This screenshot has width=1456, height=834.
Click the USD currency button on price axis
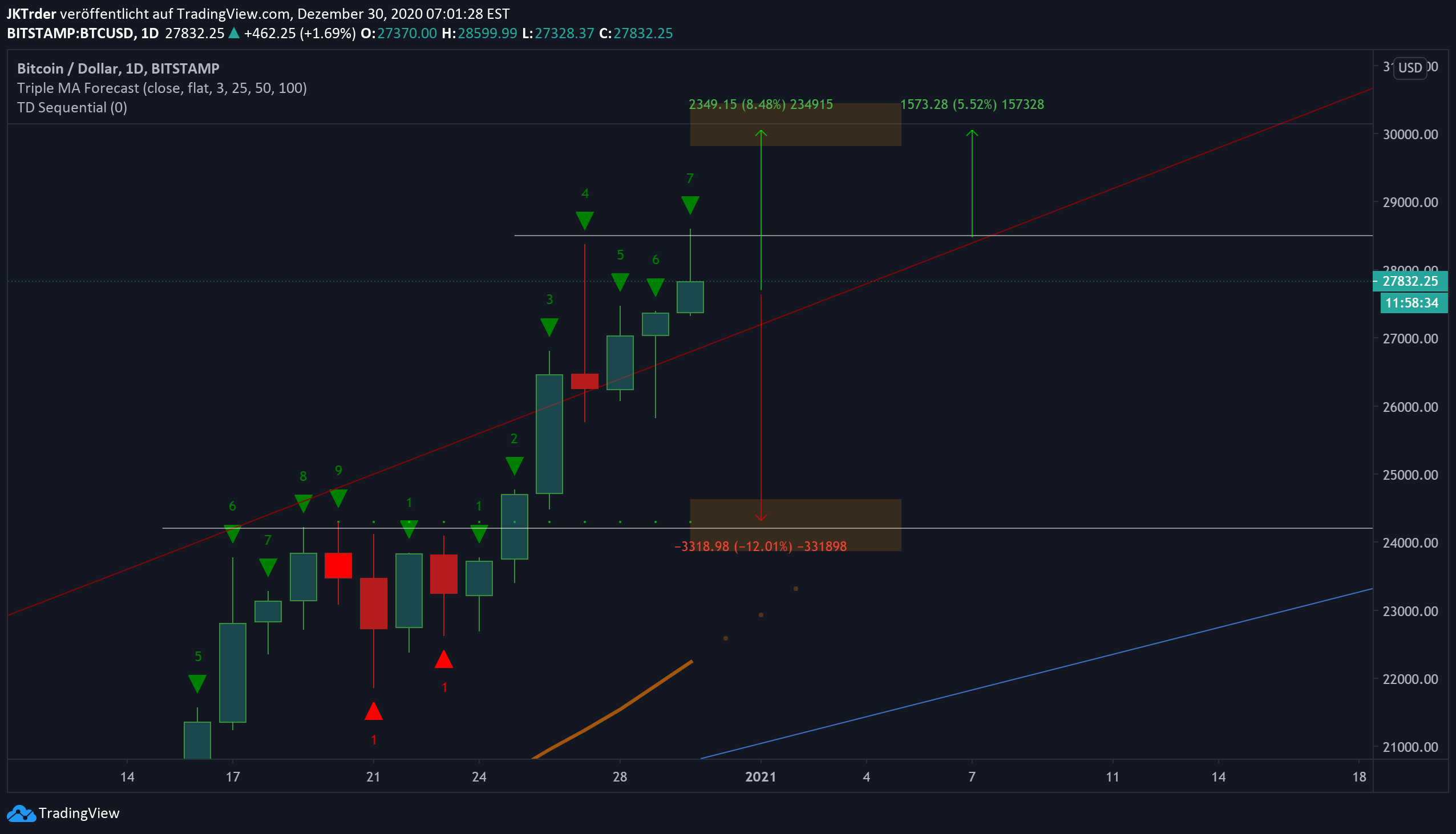1410,68
